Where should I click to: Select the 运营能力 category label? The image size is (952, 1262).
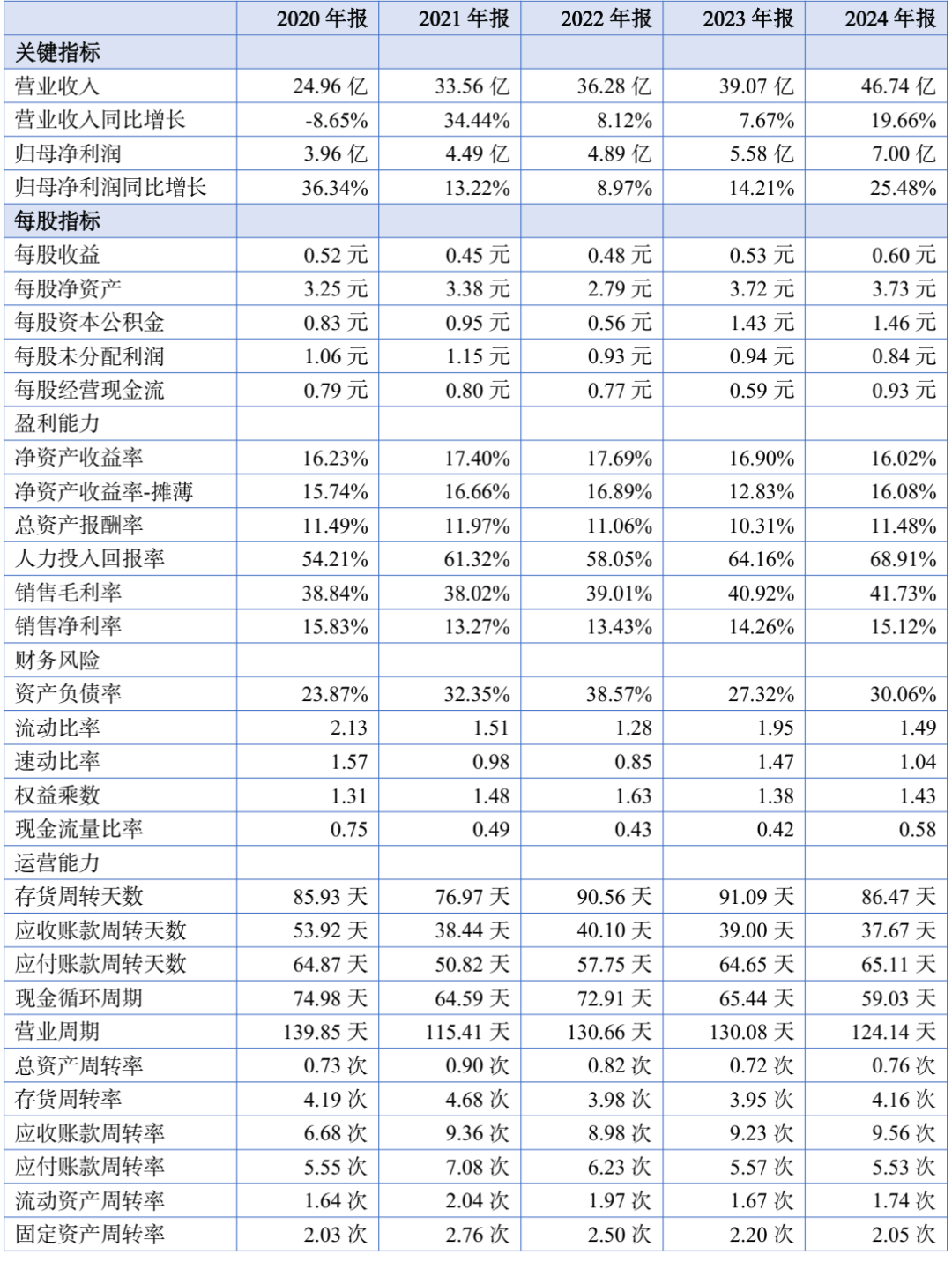(58, 862)
